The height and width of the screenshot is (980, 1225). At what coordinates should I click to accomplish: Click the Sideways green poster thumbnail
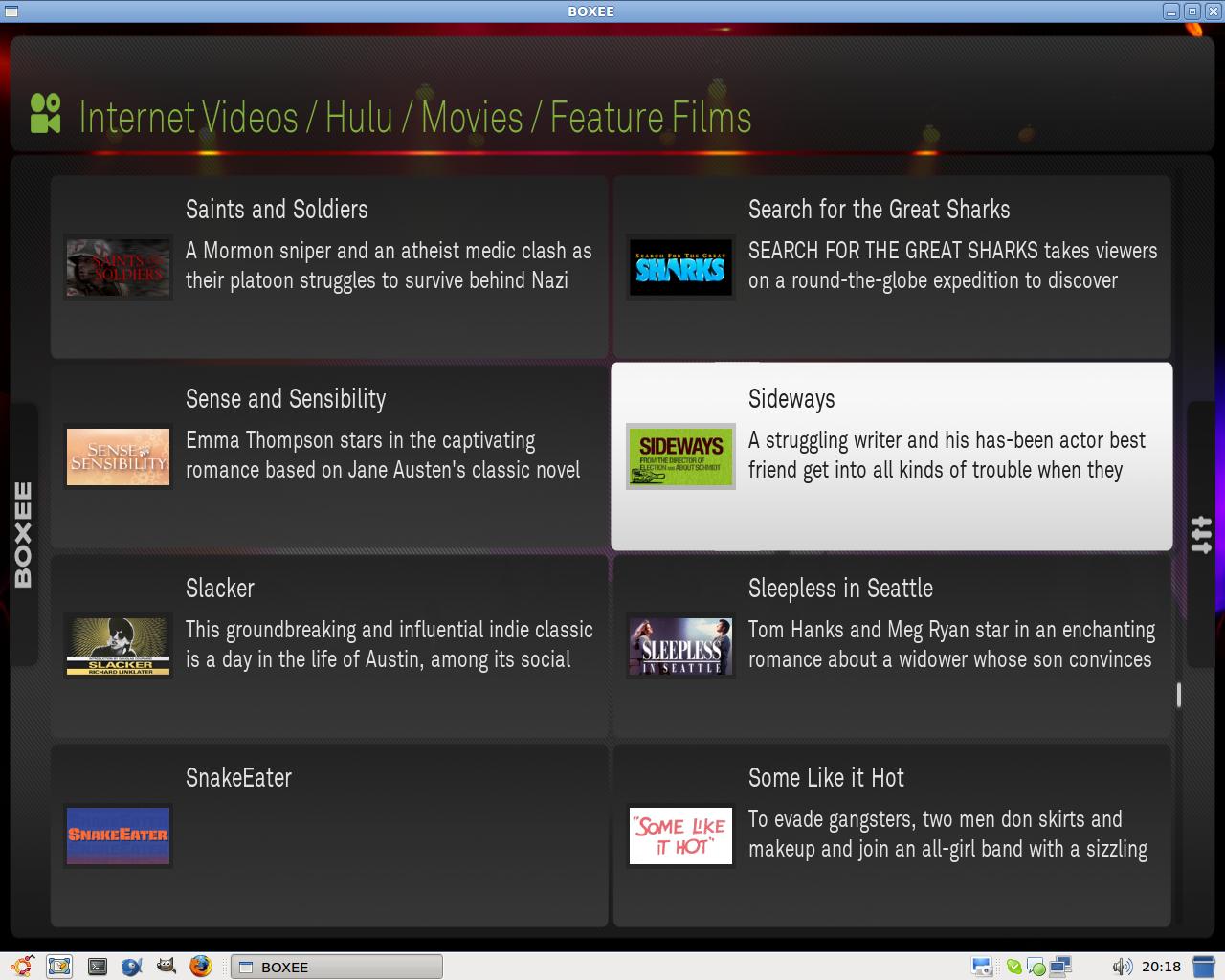point(680,457)
